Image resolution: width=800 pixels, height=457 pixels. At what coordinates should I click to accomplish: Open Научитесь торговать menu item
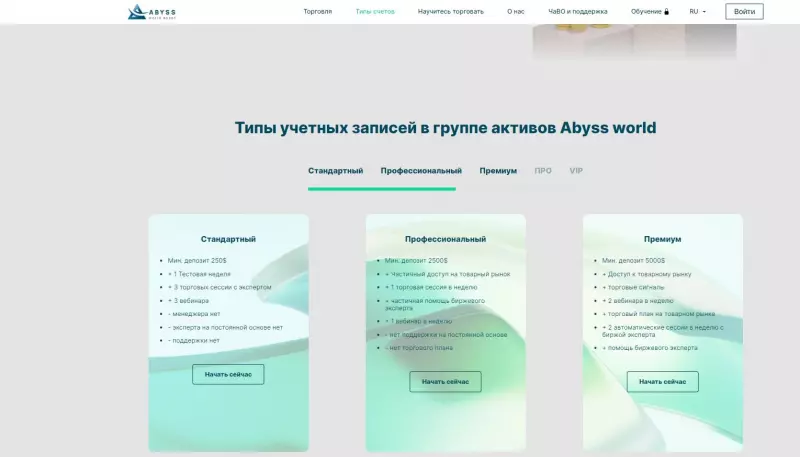pos(451,11)
